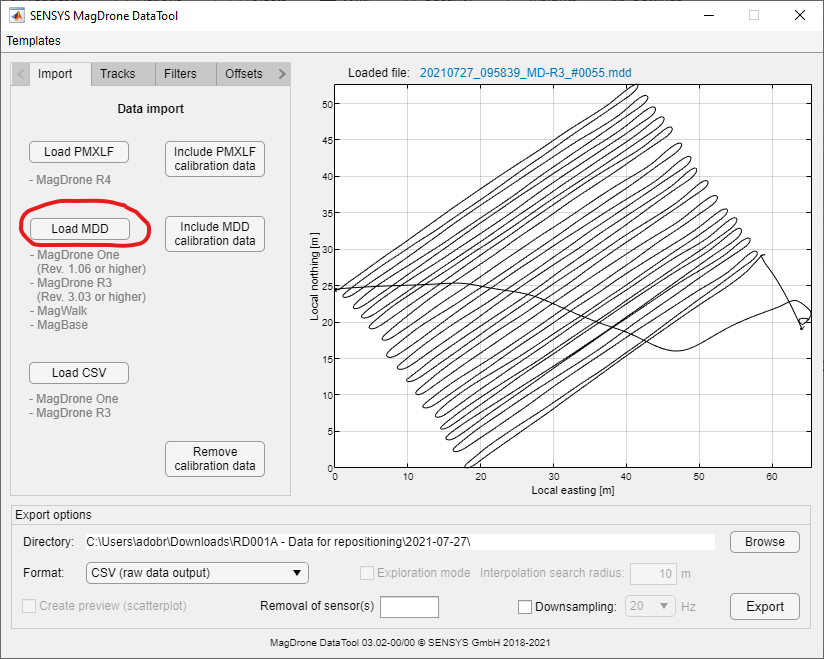The image size is (824, 659).
Task: Click the export Directory path field
Action: tap(400, 542)
